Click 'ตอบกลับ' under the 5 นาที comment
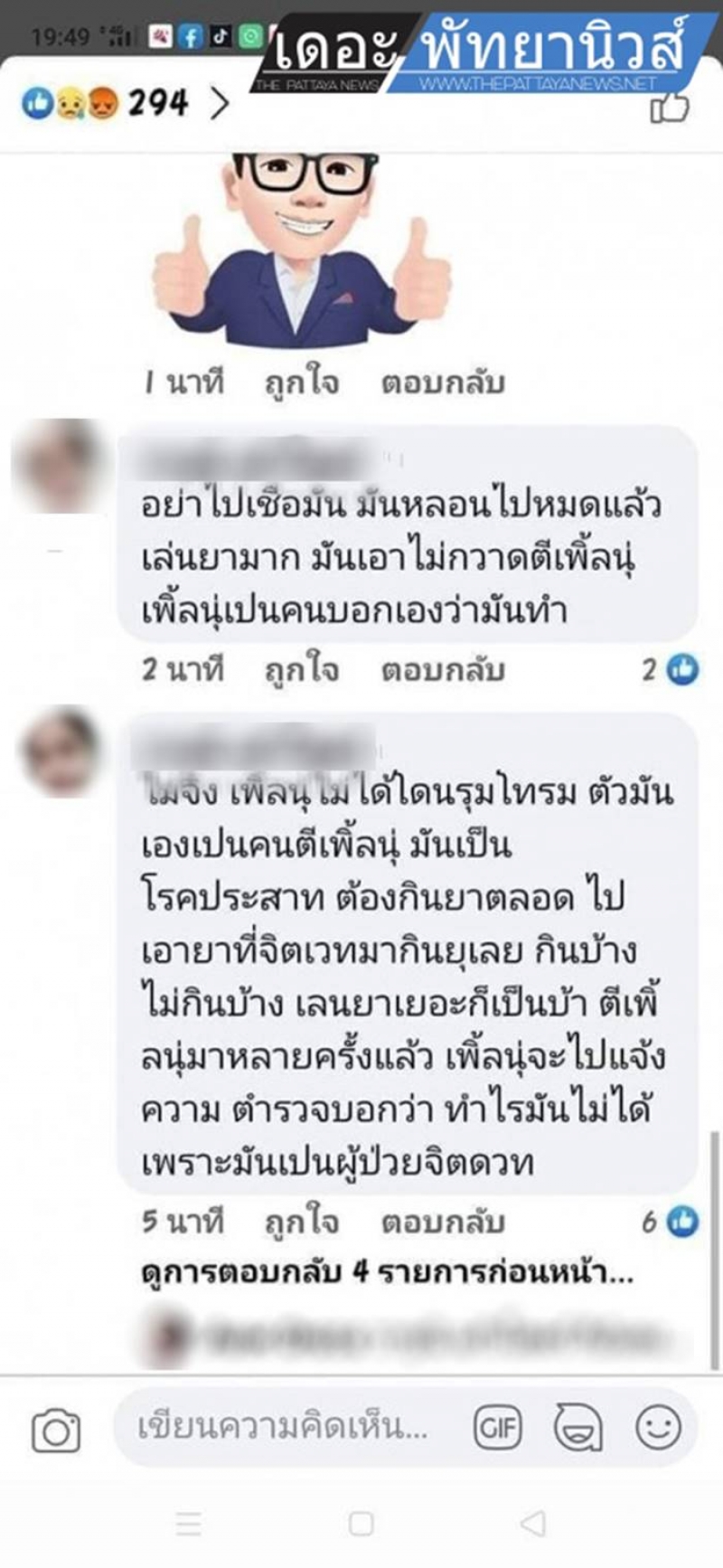 (443, 1223)
